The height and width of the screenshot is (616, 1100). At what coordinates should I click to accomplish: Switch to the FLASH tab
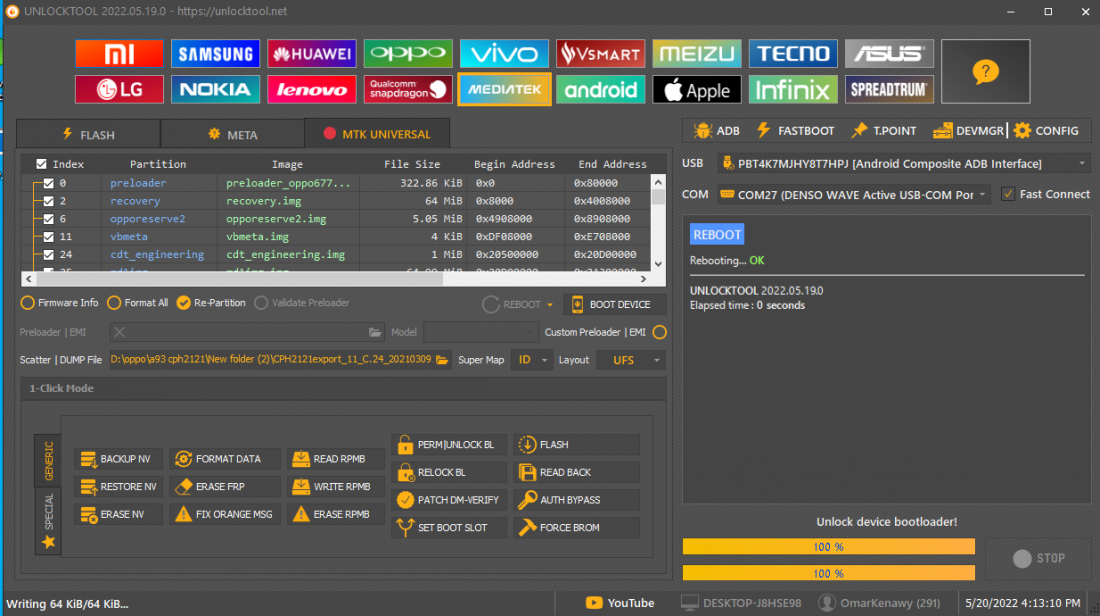[x=88, y=134]
